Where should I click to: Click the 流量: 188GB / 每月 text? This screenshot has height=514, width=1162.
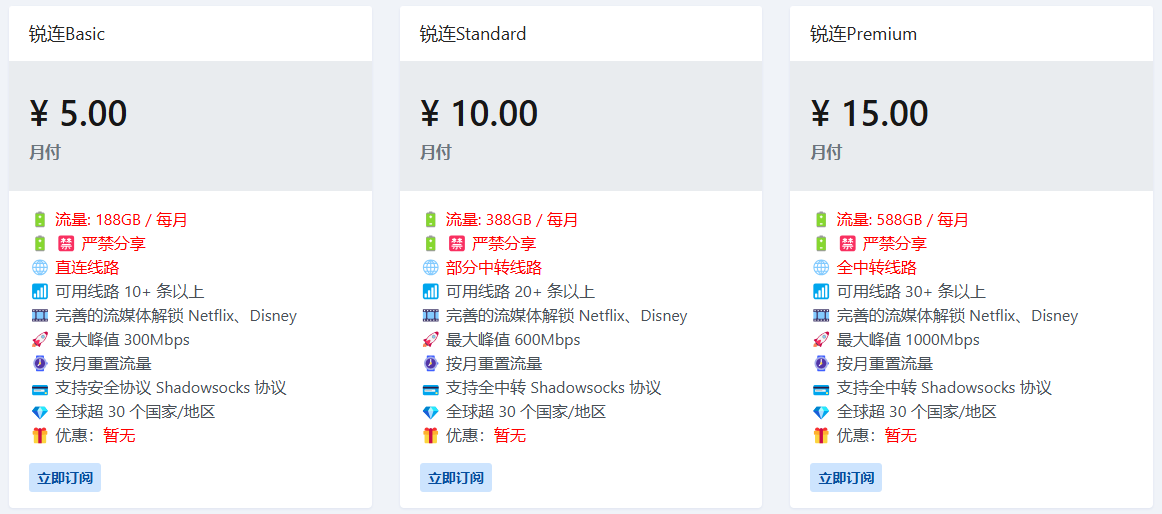122,219
